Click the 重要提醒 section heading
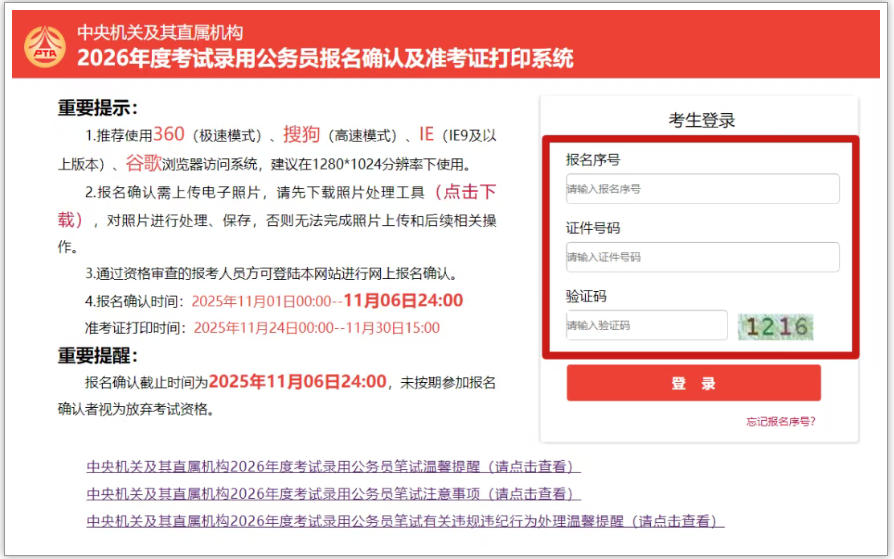 coord(97,355)
